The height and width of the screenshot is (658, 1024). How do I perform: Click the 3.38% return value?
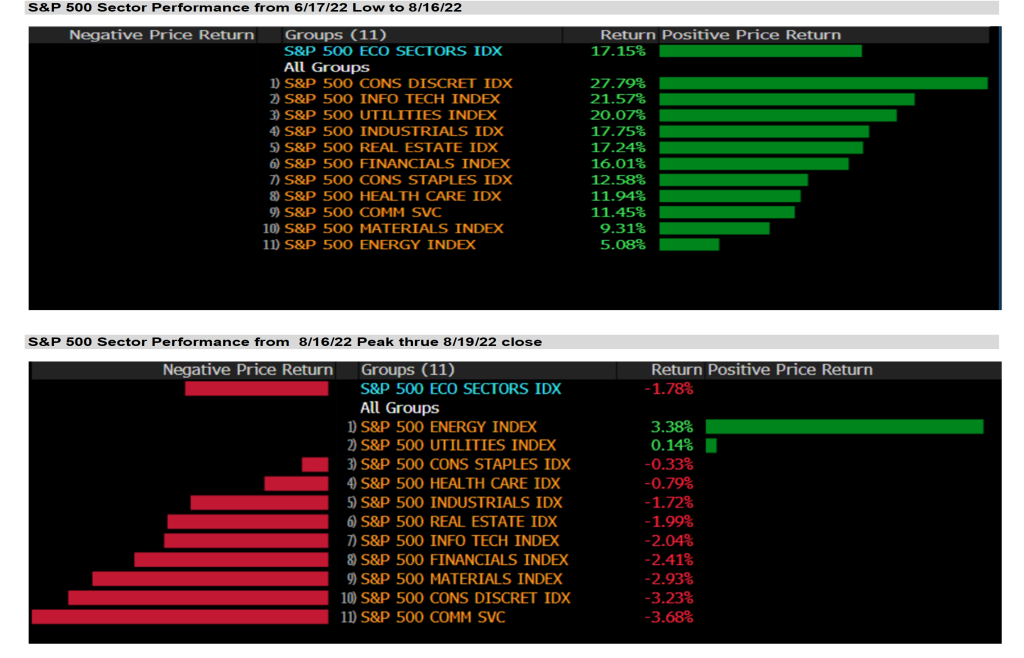[x=672, y=427]
